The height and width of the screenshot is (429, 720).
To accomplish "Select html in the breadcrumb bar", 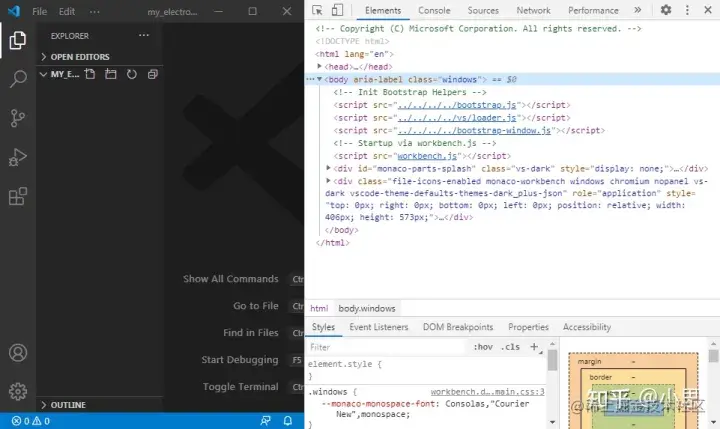I will (x=319, y=308).
